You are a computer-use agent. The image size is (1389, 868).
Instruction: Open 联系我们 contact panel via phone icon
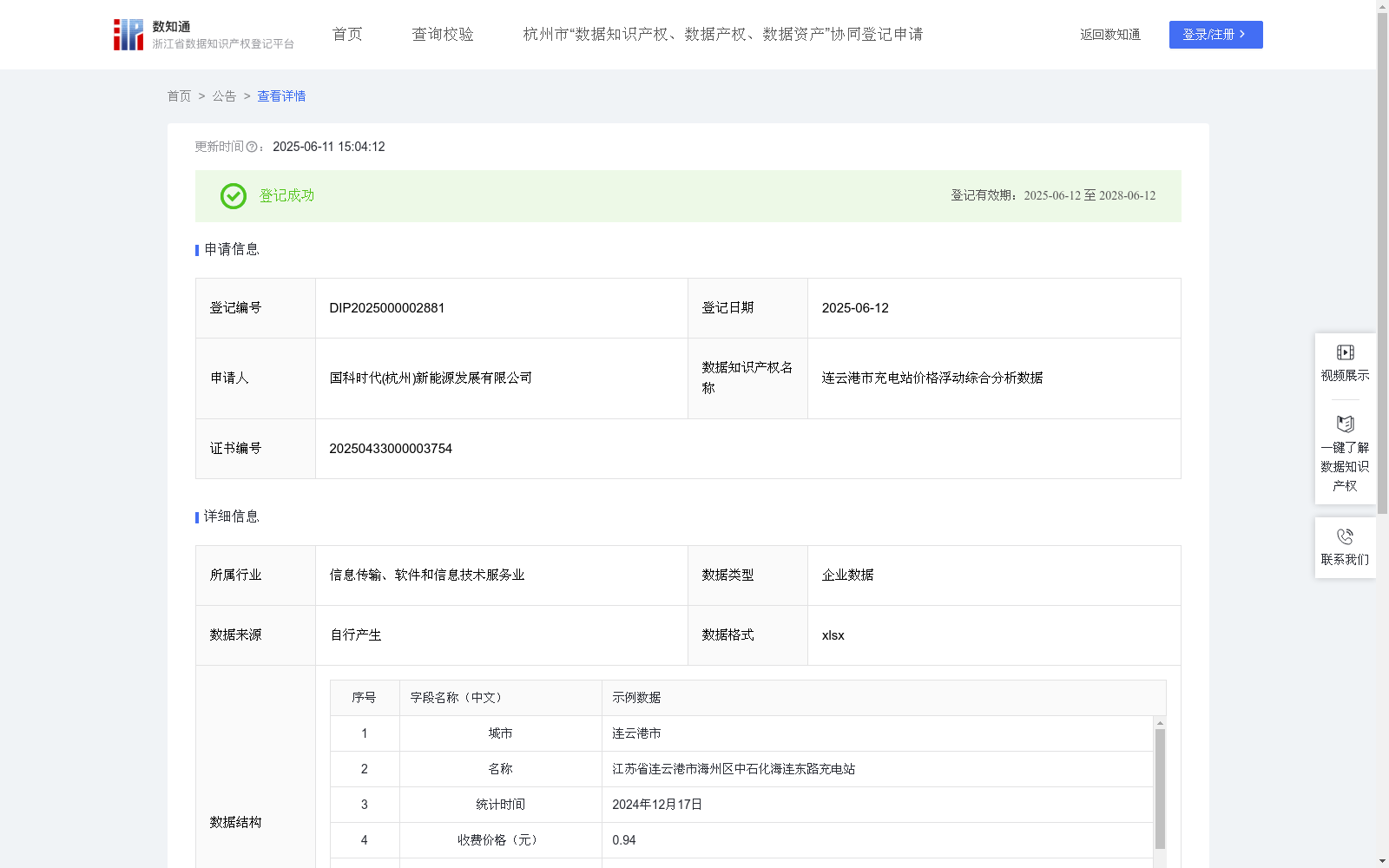pos(1345,536)
